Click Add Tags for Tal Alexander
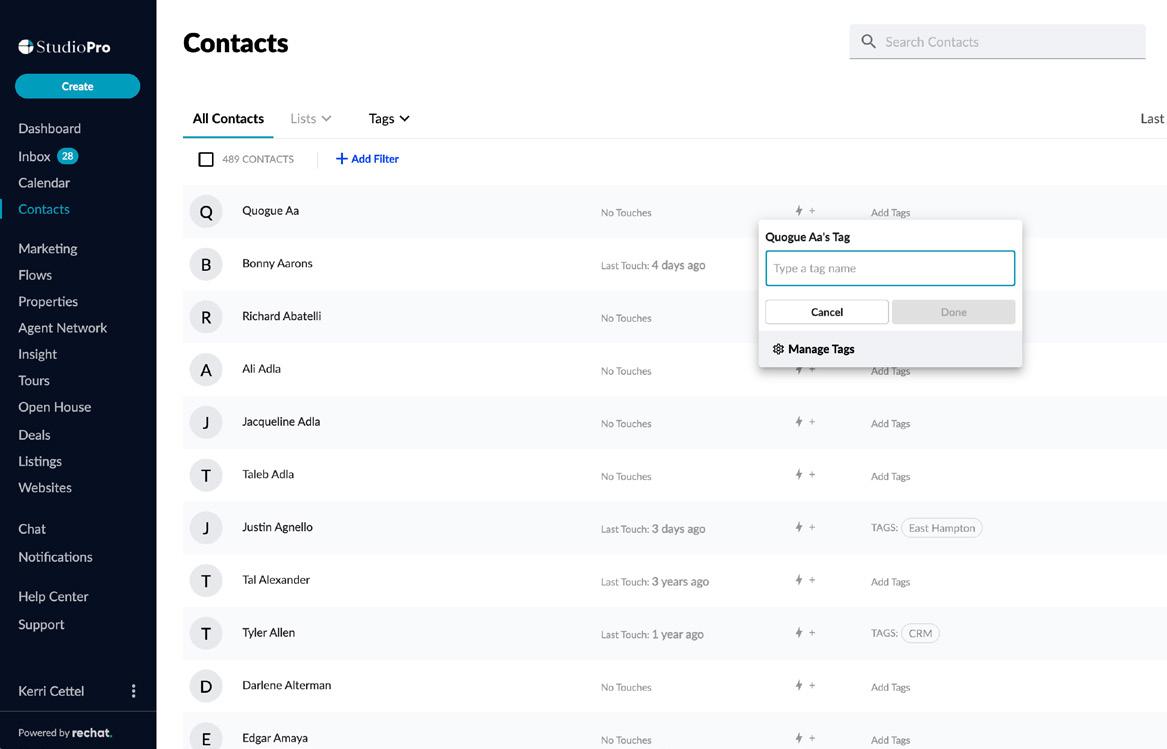The height and width of the screenshot is (749, 1167). point(890,582)
